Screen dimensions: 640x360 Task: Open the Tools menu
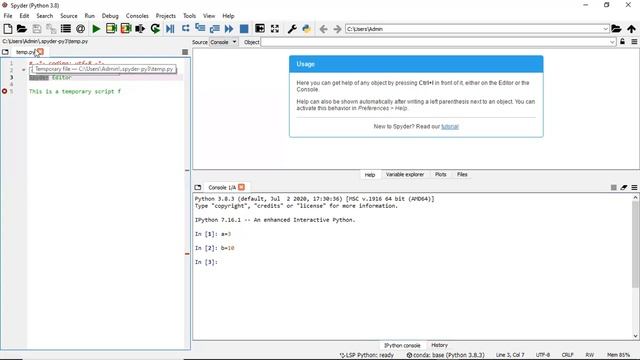(x=189, y=16)
